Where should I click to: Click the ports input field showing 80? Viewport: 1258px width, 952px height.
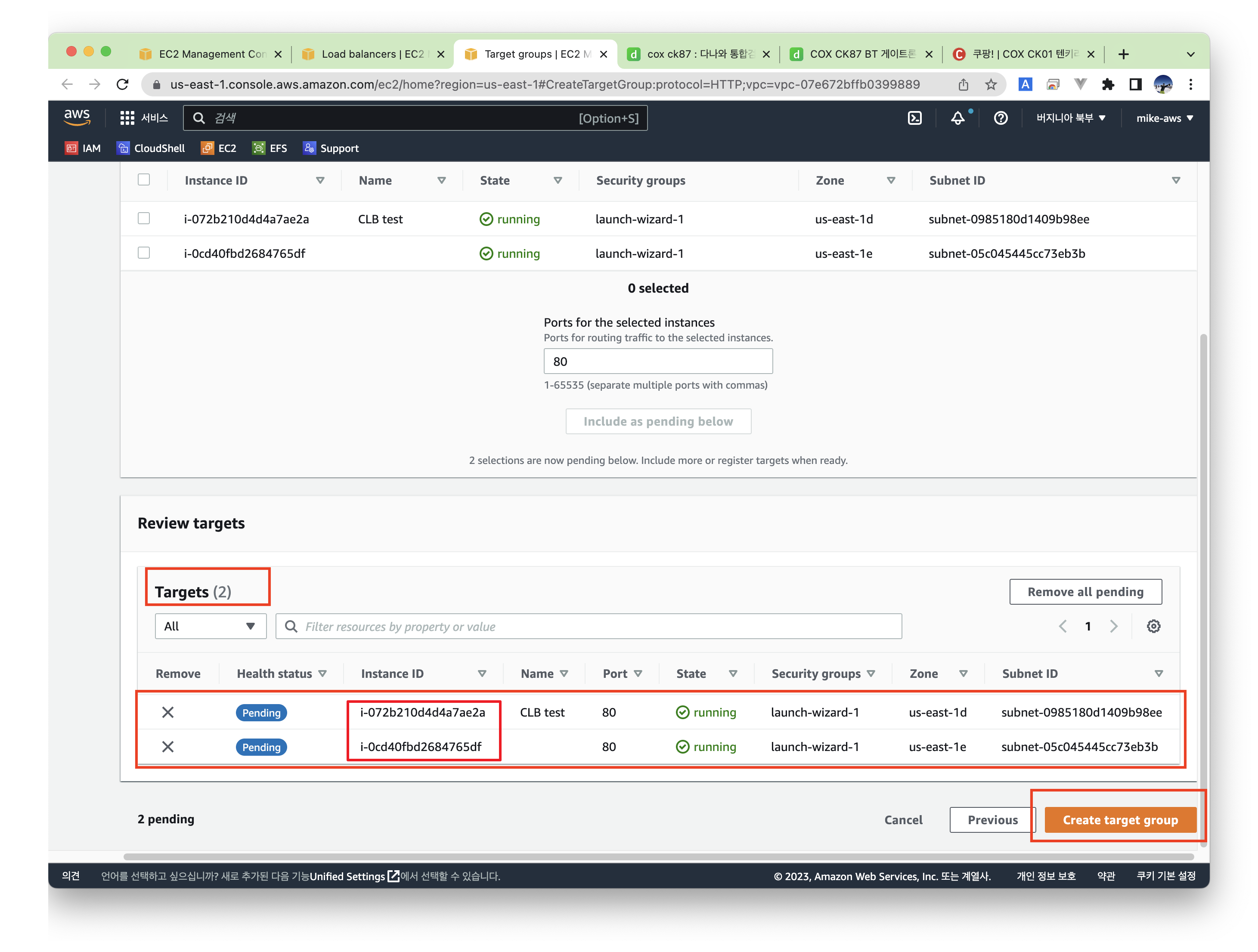click(x=658, y=362)
